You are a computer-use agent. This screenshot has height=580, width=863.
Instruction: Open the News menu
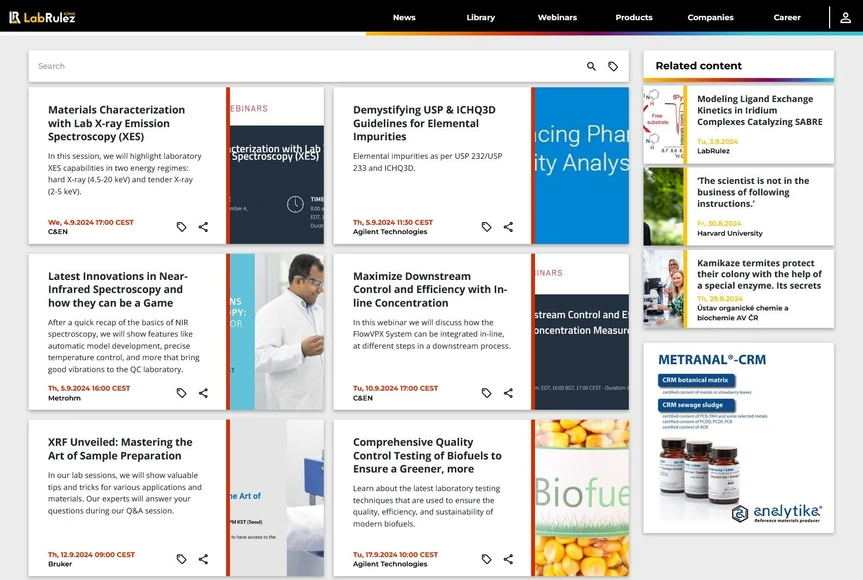[x=404, y=18]
